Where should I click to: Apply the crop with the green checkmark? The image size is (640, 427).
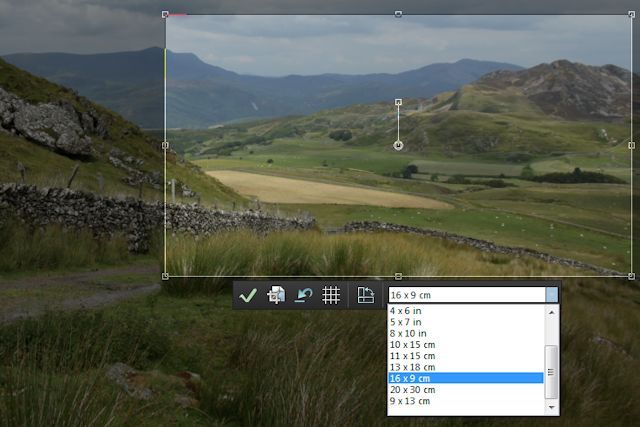click(248, 295)
